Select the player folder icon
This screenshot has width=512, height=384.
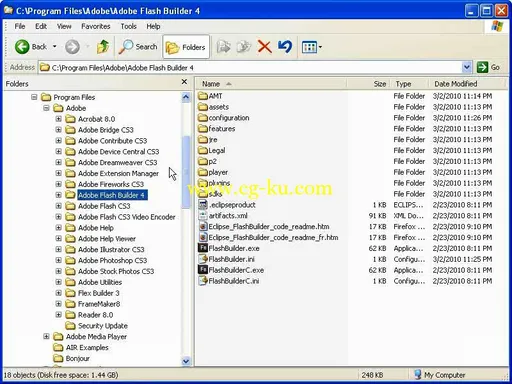(203, 172)
